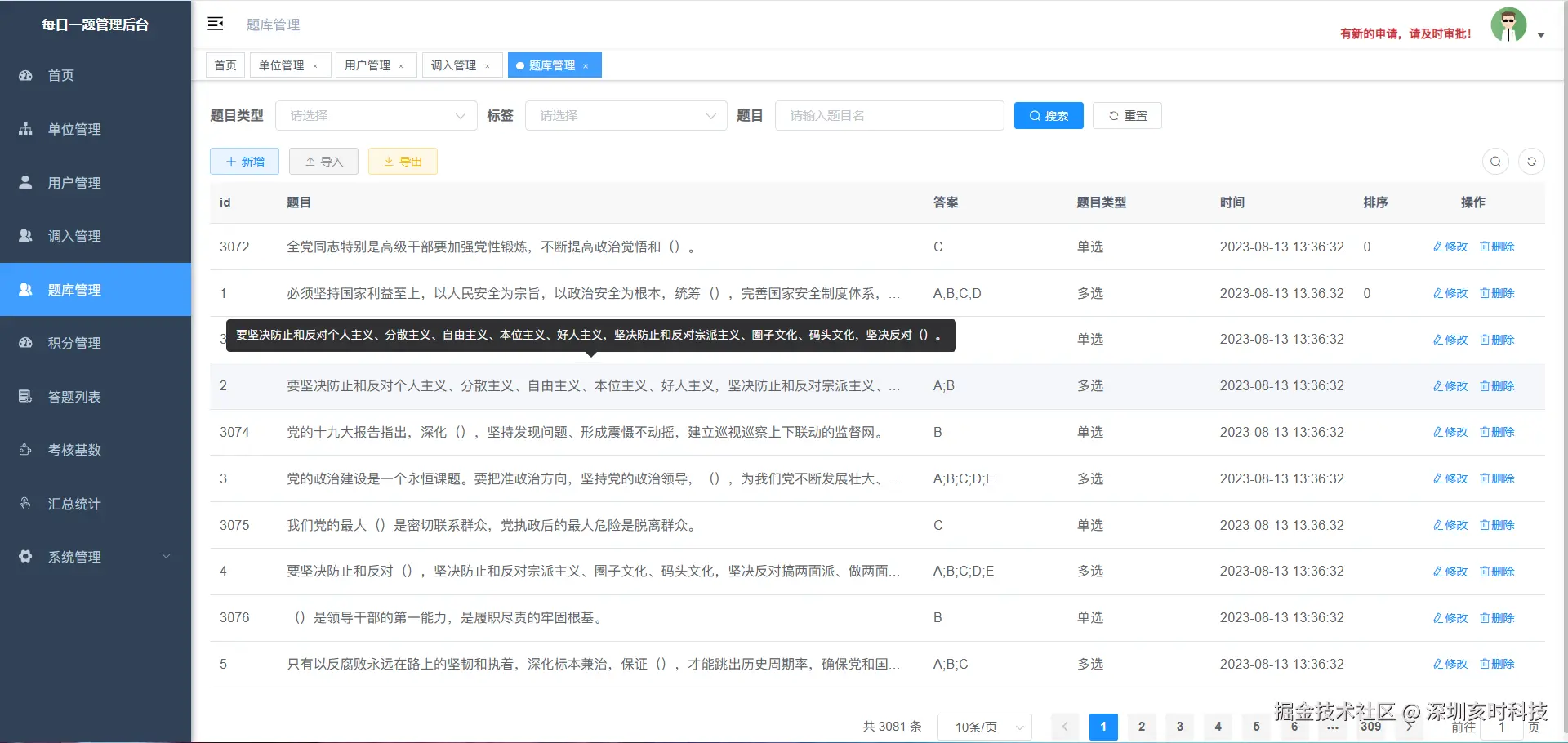Delete question 3076 with 删除

tap(1497, 618)
